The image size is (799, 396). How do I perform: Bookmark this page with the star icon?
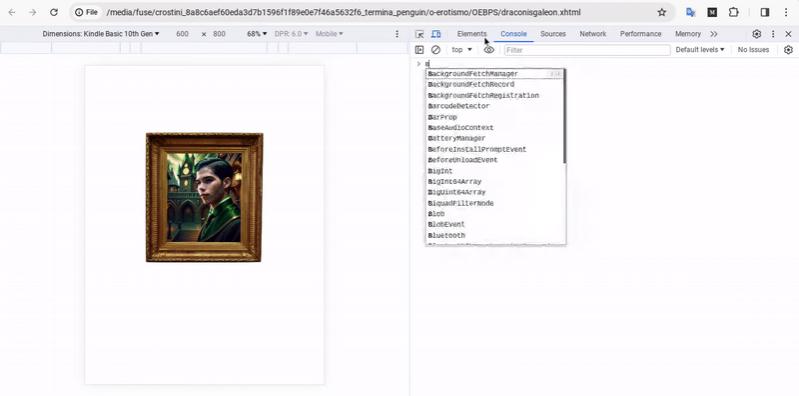point(661,12)
